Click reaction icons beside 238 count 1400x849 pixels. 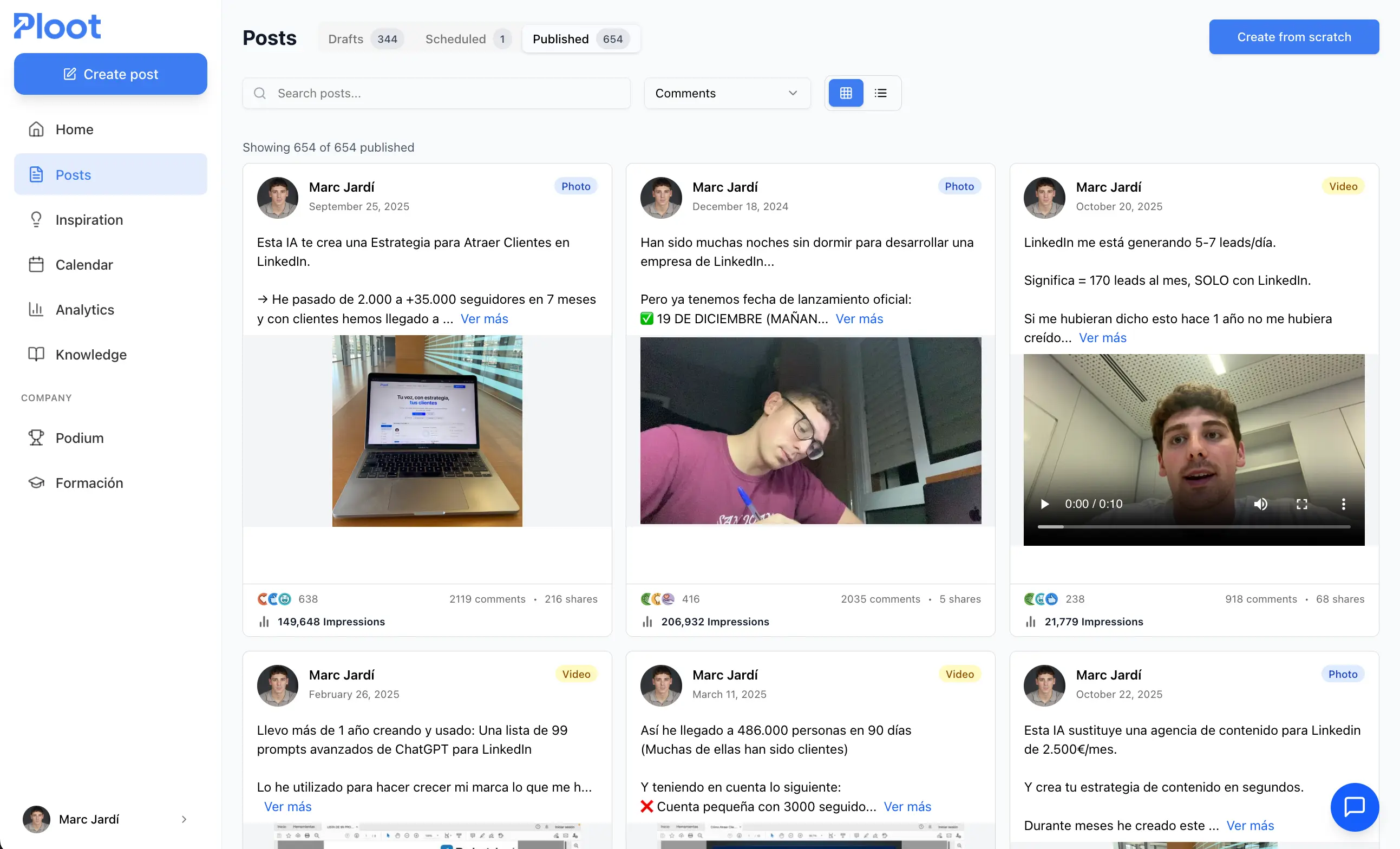[x=1041, y=599]
